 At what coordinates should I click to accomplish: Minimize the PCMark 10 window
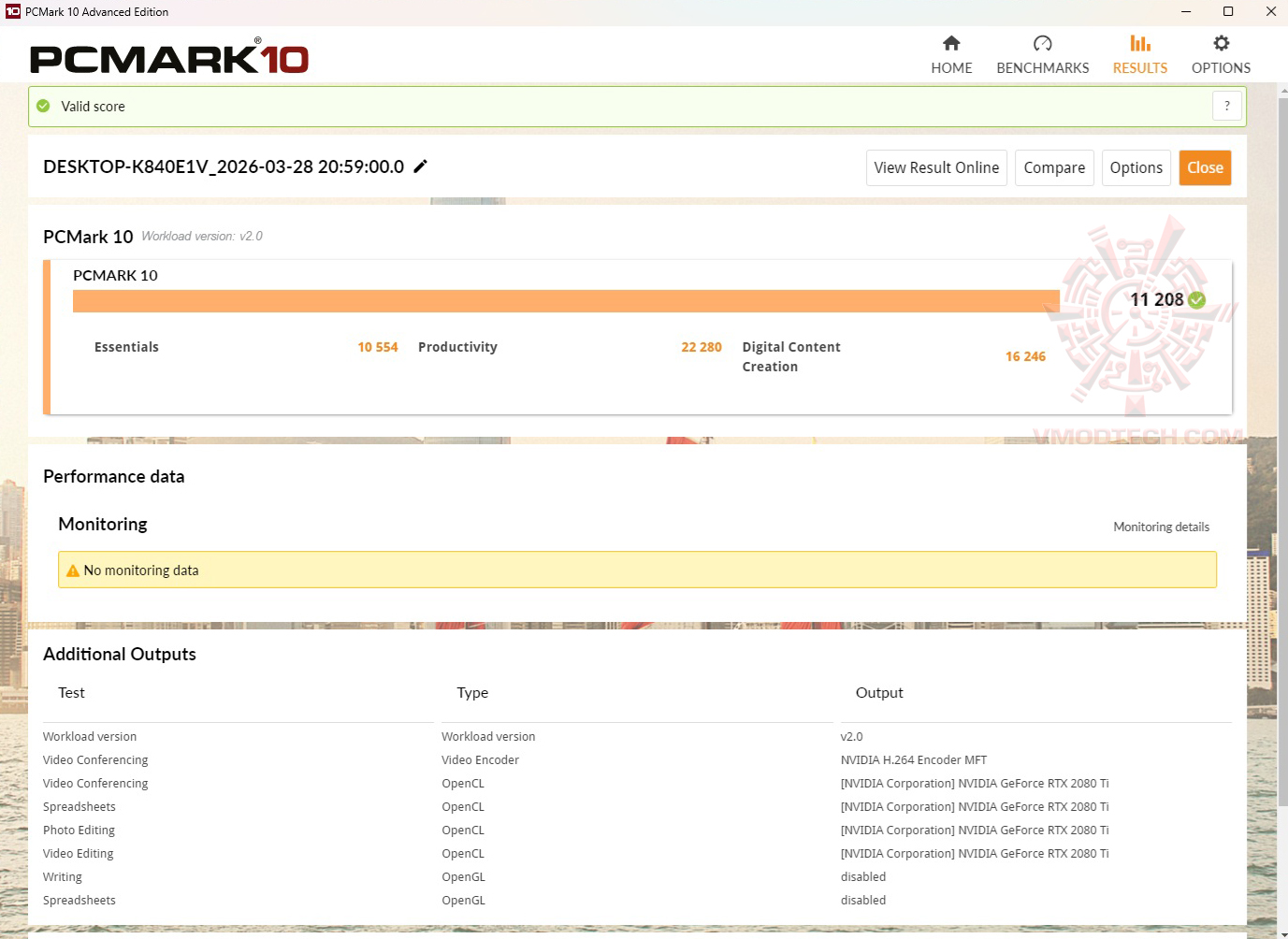1186,12
